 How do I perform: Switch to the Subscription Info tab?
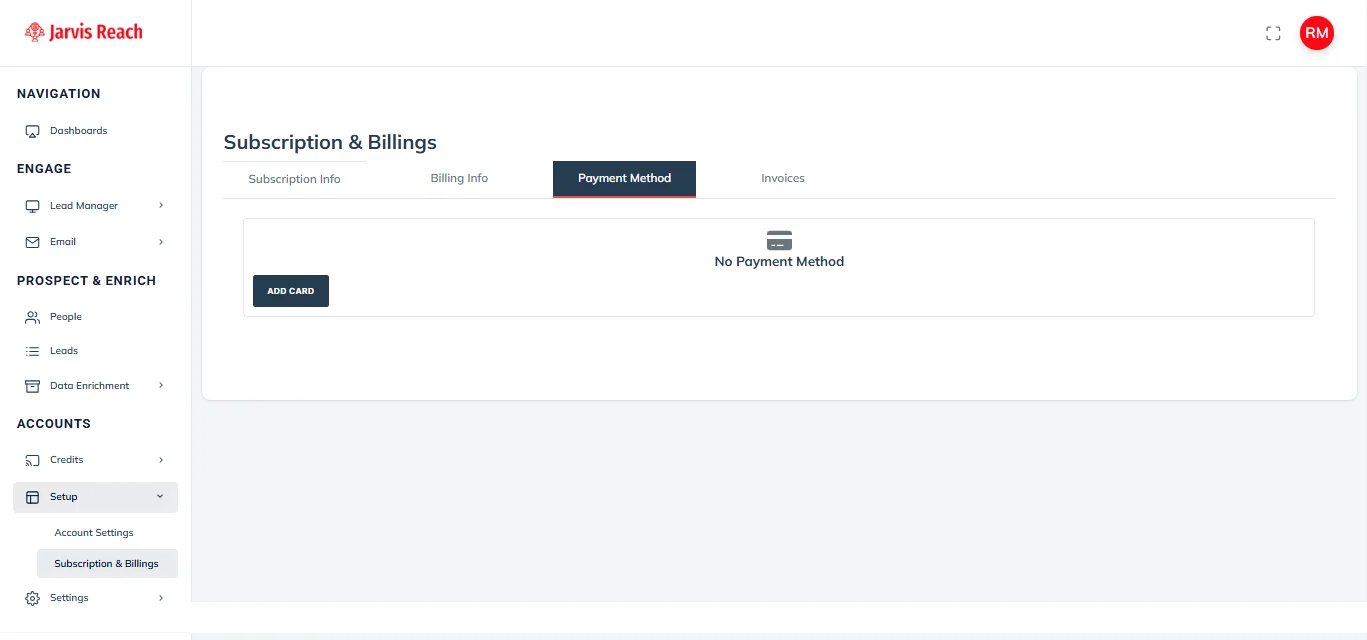[x=294, y=179]
